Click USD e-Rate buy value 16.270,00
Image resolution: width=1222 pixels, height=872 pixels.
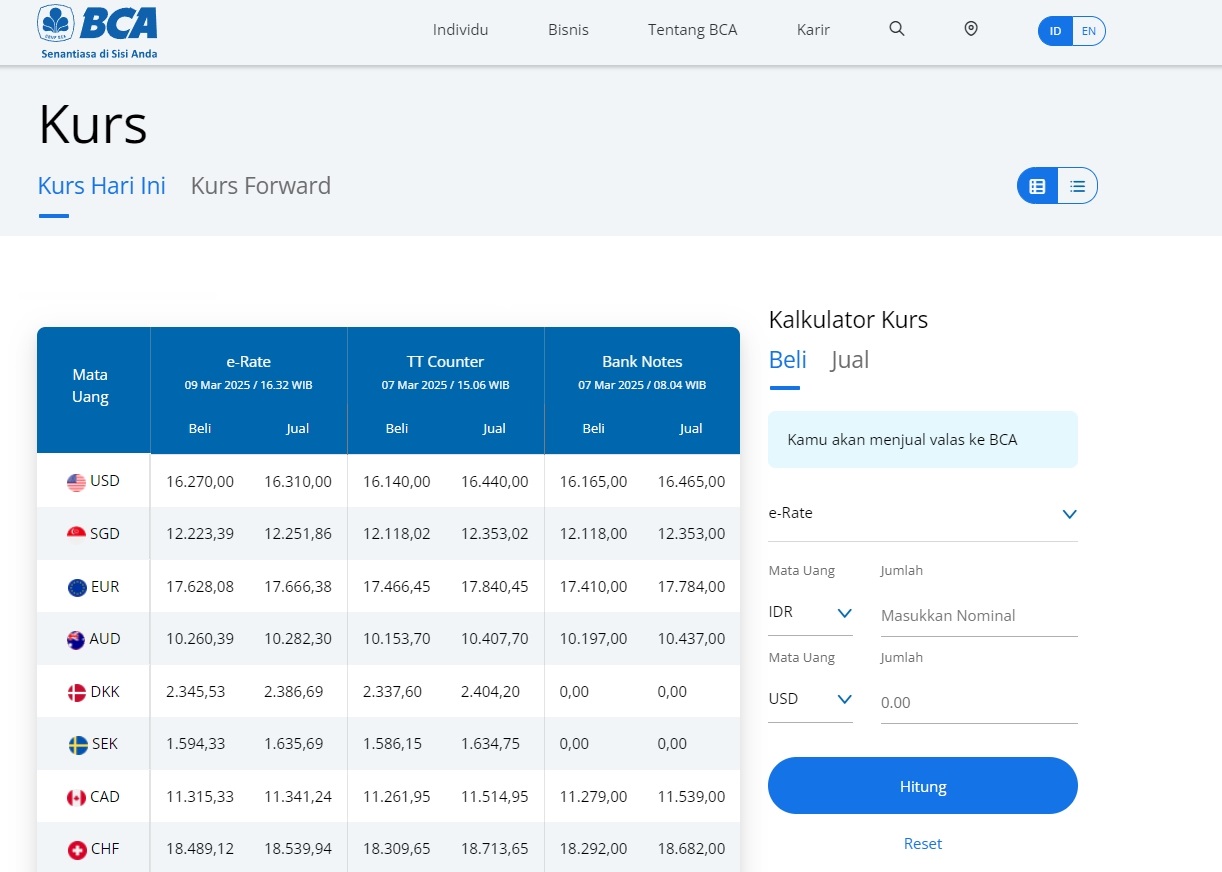click(200, 482)
